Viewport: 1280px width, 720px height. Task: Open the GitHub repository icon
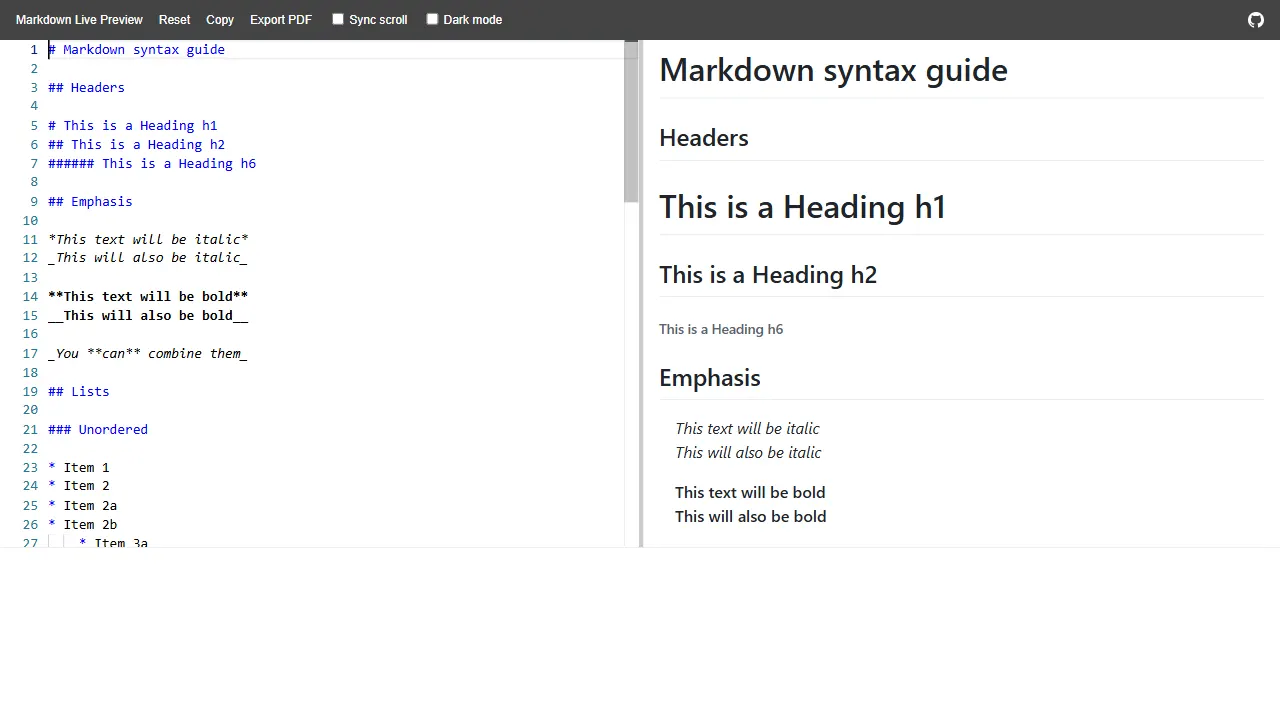[1256, 20]
